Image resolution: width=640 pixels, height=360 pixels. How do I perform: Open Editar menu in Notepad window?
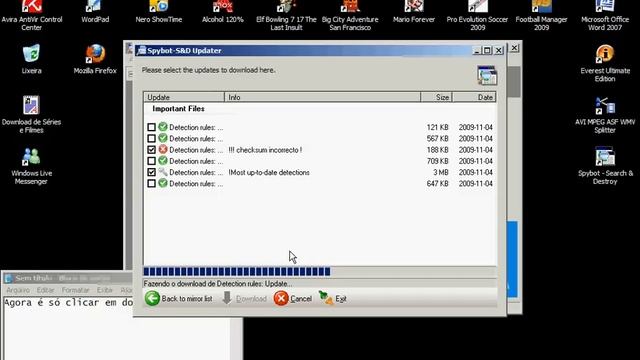click(x=45, y=290)
